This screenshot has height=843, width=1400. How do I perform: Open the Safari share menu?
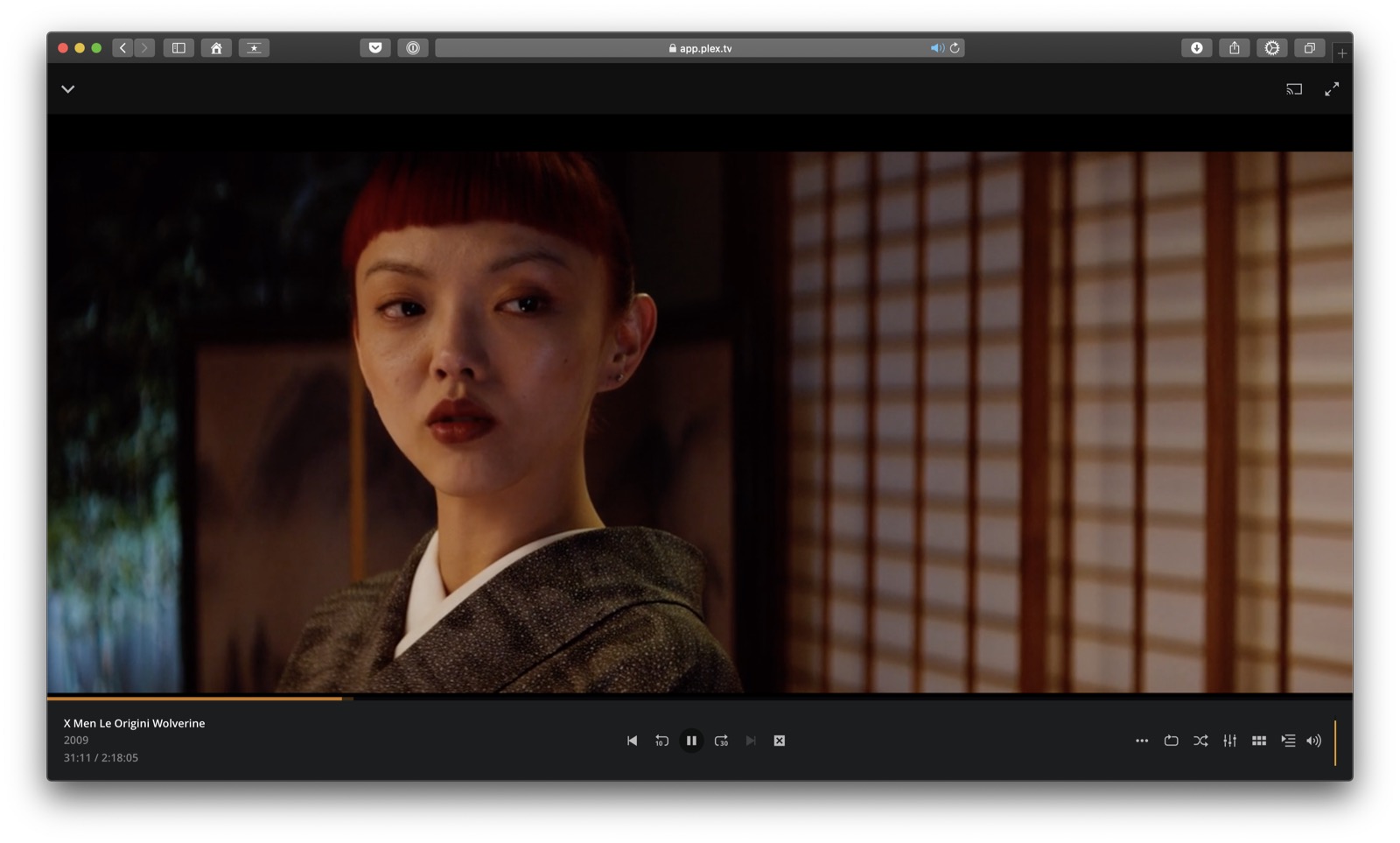click(1234, 48)
